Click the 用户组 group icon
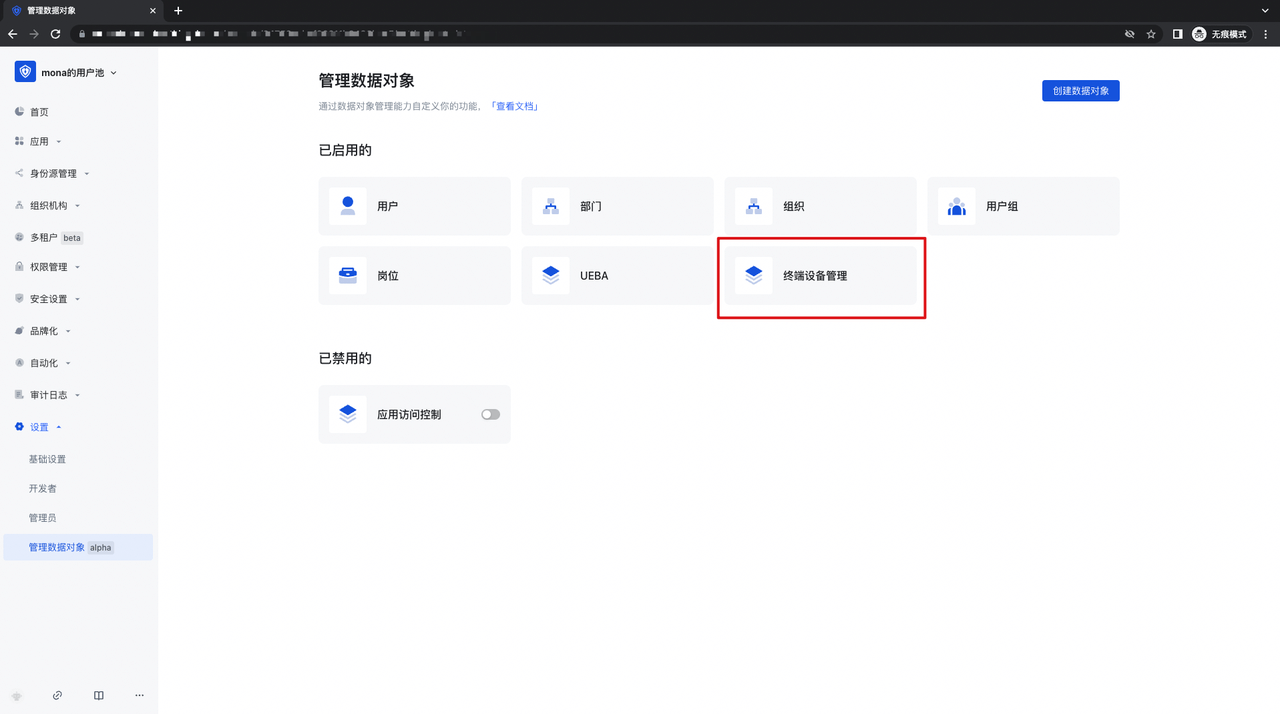 [956, 206]
